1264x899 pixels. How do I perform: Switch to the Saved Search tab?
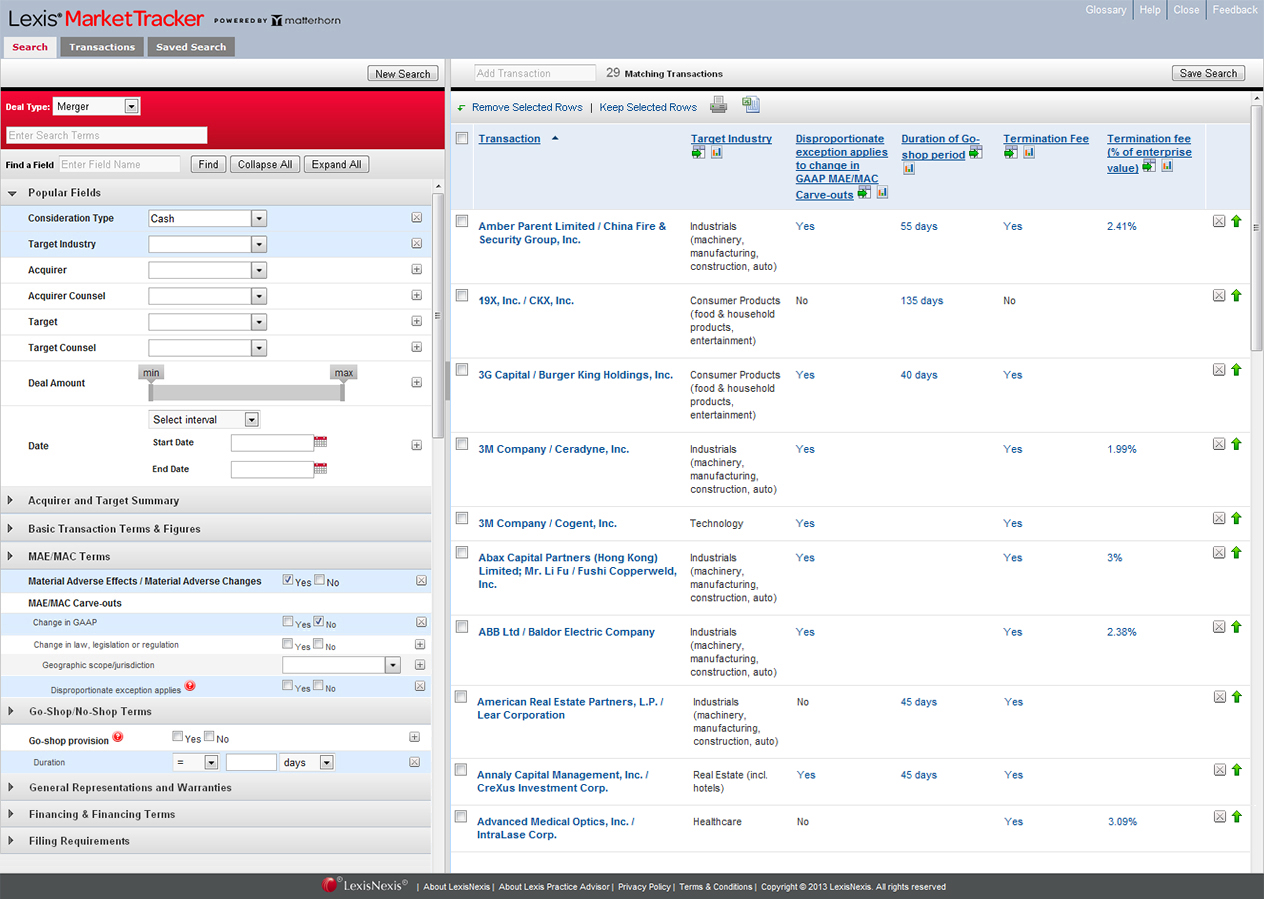[191, 47]
